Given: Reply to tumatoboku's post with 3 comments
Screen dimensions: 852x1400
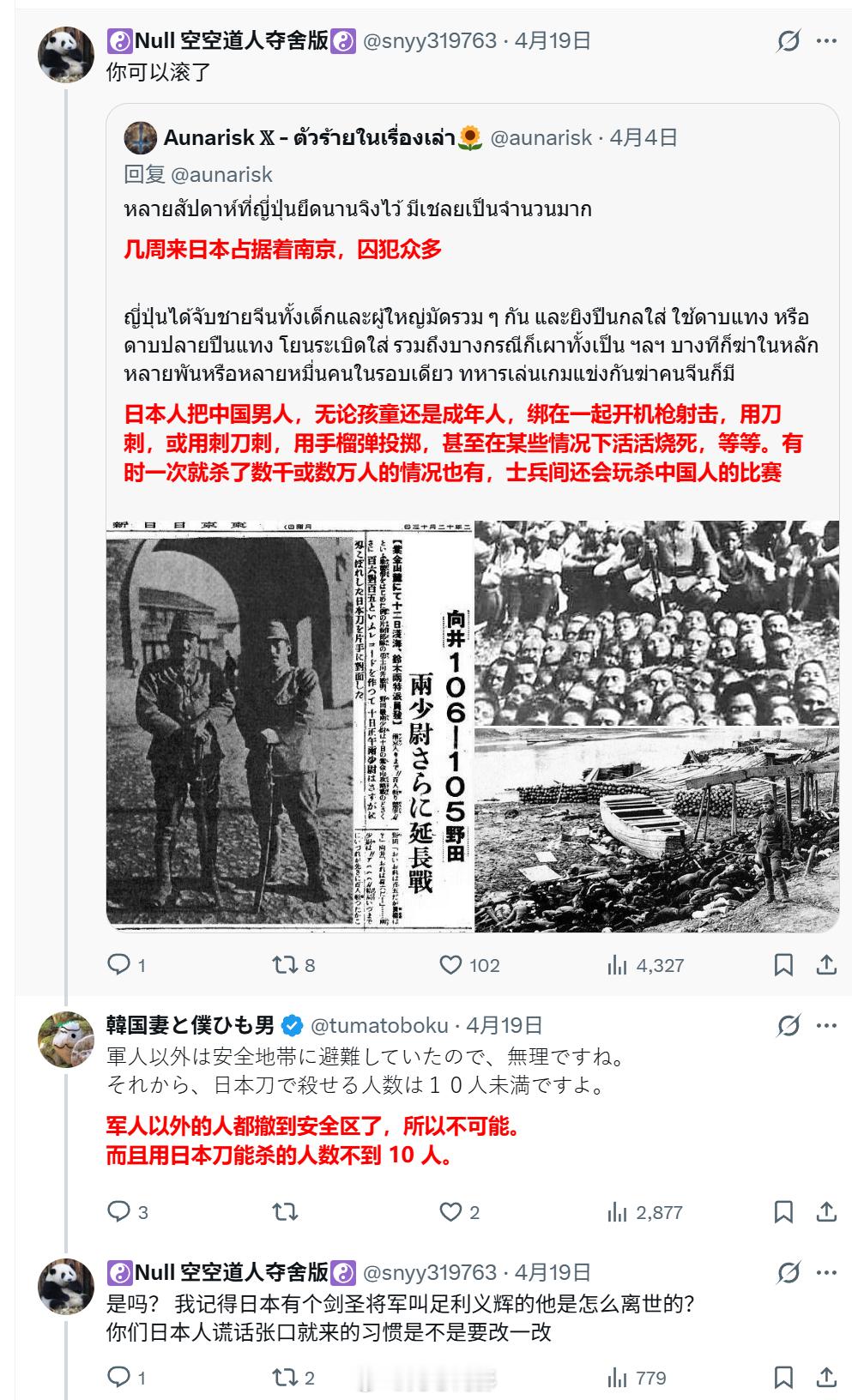Looking at the screenshot, I should (127, 1212).
